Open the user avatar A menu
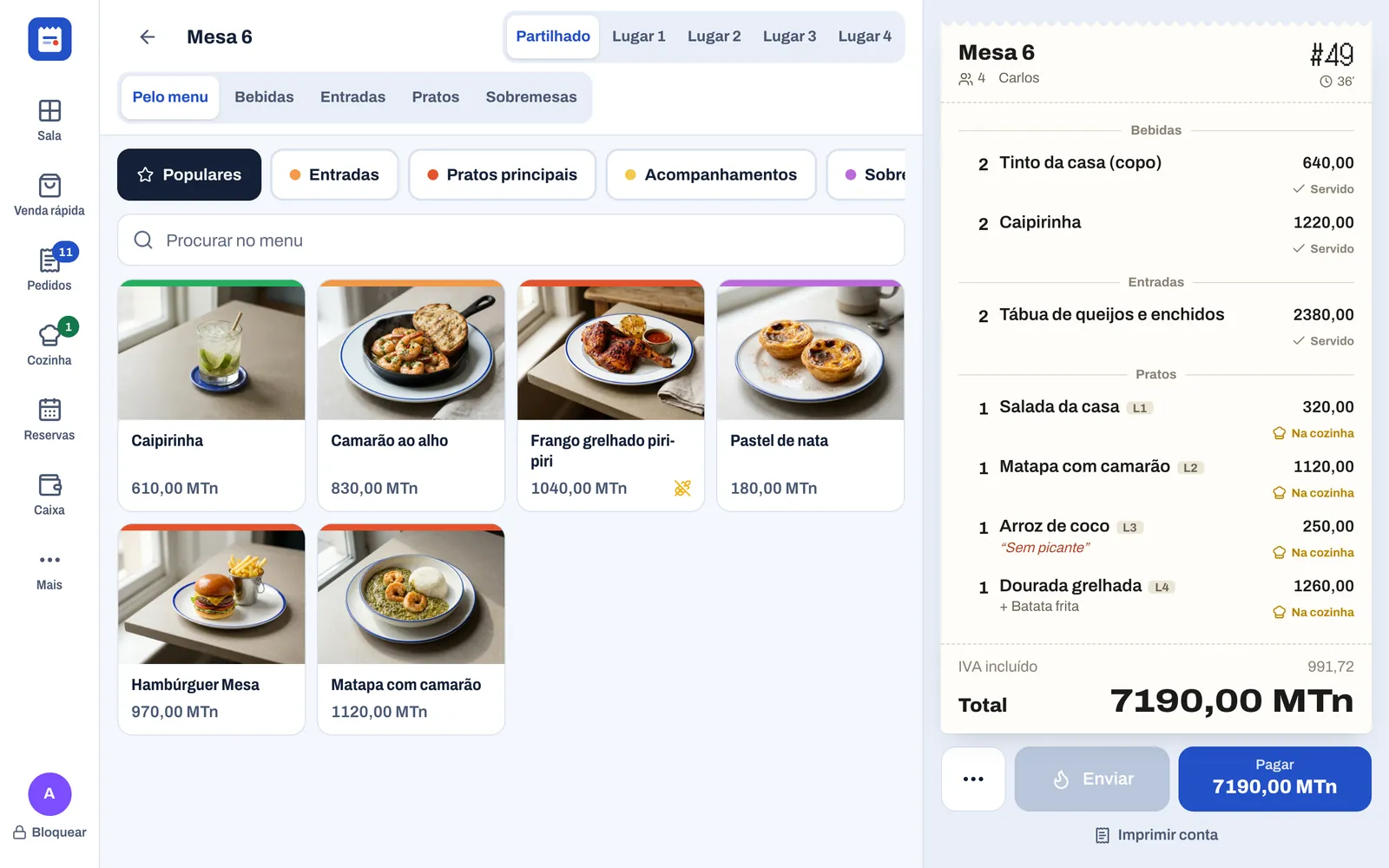The image size is (1389, 868). [49, 793]
